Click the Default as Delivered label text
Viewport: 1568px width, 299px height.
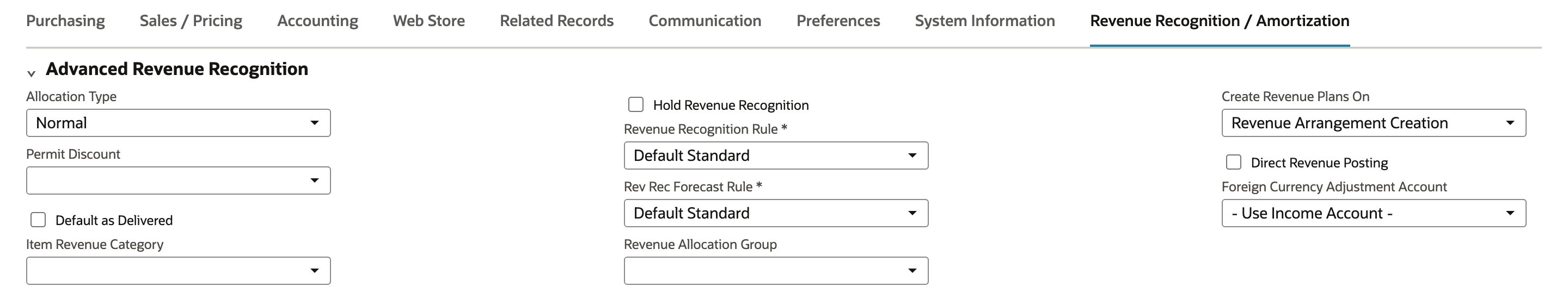114,221
